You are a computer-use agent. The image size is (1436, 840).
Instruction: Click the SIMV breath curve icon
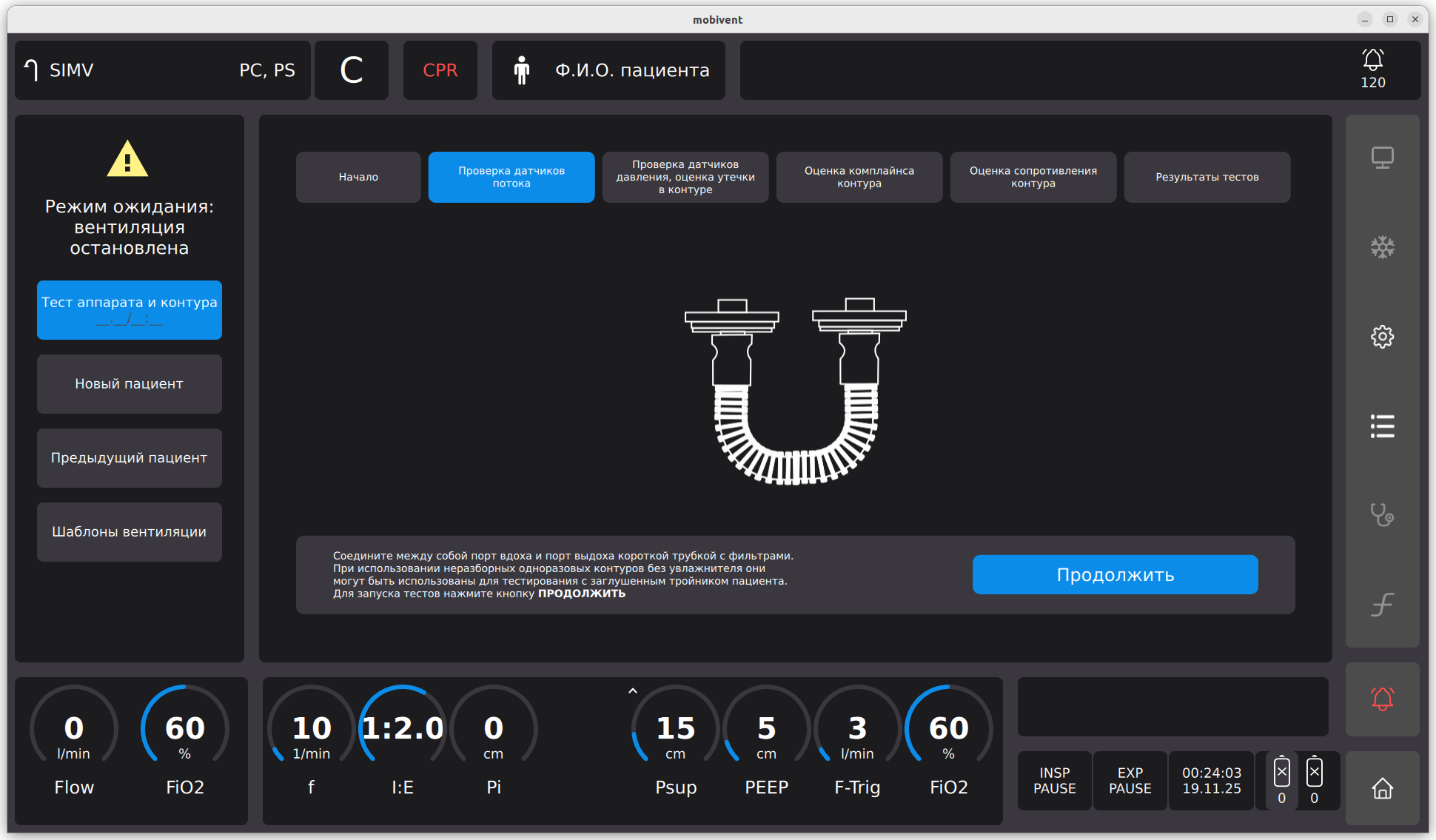tap(31, 70)
